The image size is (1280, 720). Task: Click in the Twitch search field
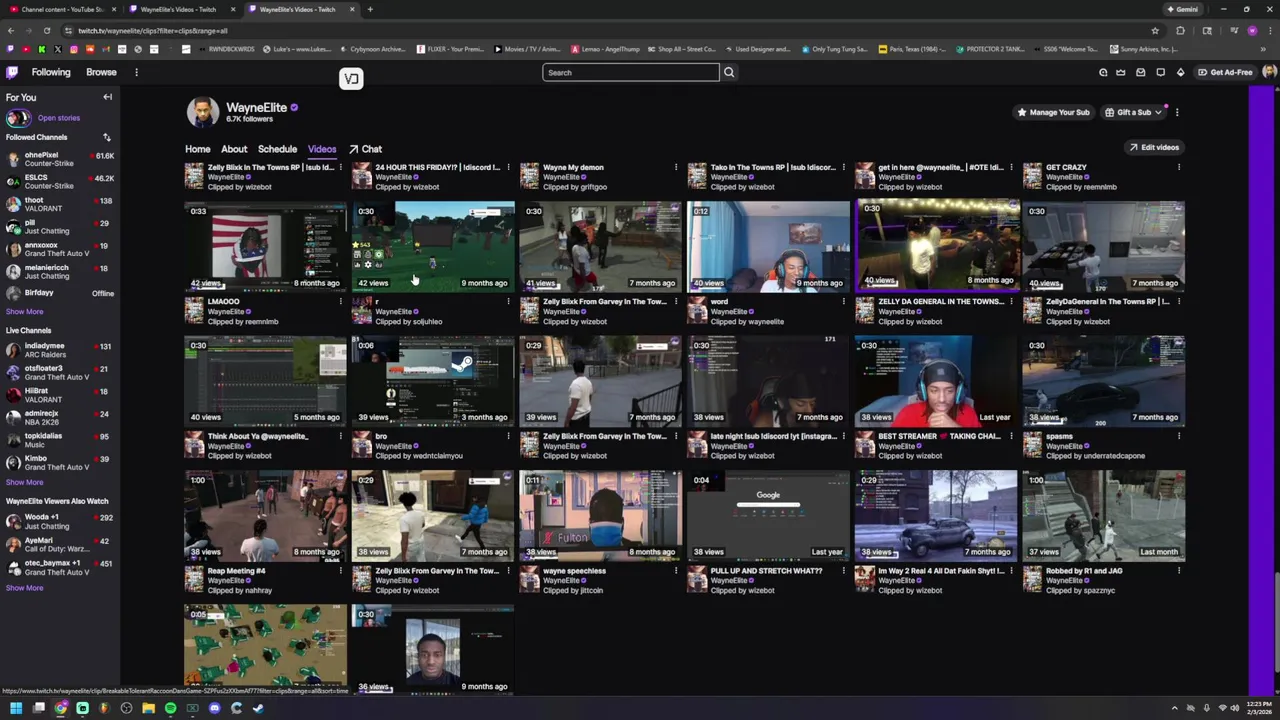coord(631,72)
